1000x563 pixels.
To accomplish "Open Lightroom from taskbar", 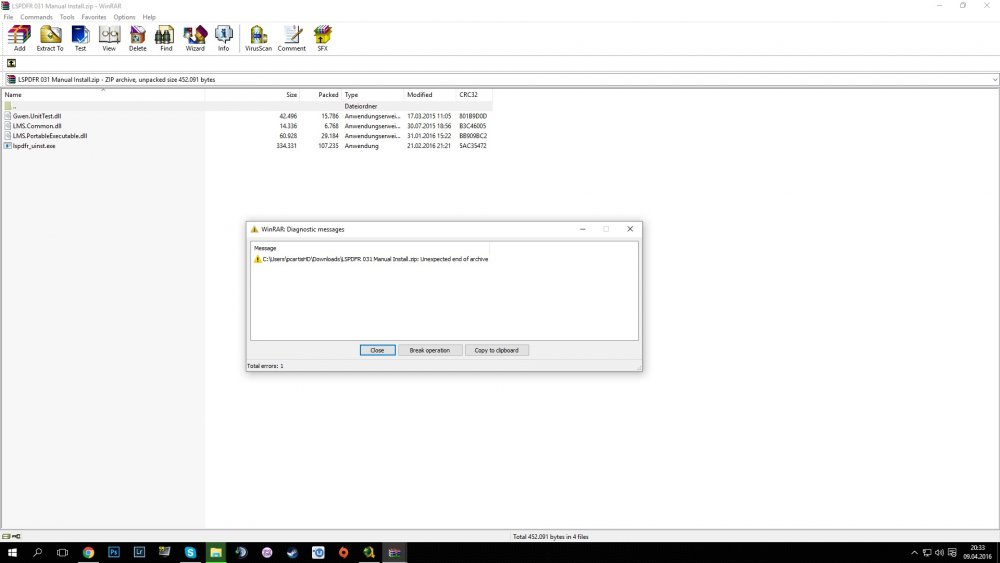I will (x=139, y=553).
